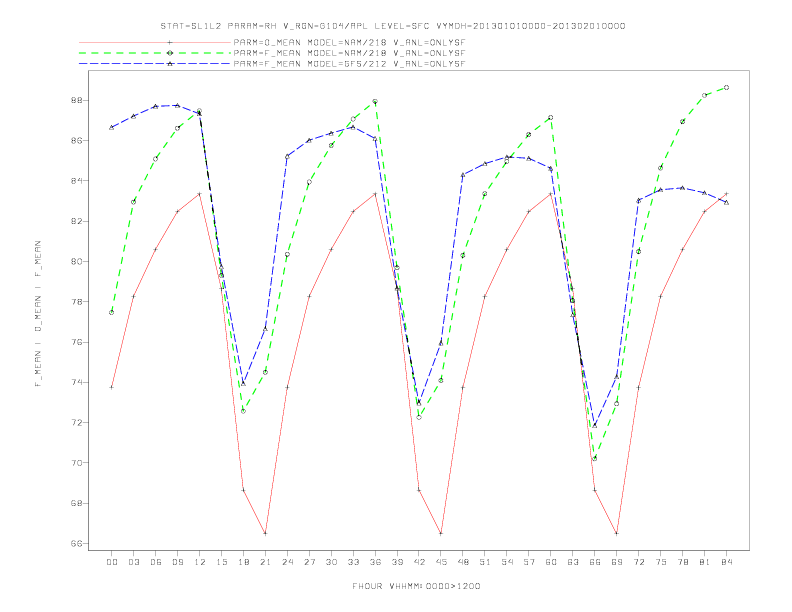792x612 pixels.
Task: Click y-axis tick label 72
Action: click(x=77, y=423)
